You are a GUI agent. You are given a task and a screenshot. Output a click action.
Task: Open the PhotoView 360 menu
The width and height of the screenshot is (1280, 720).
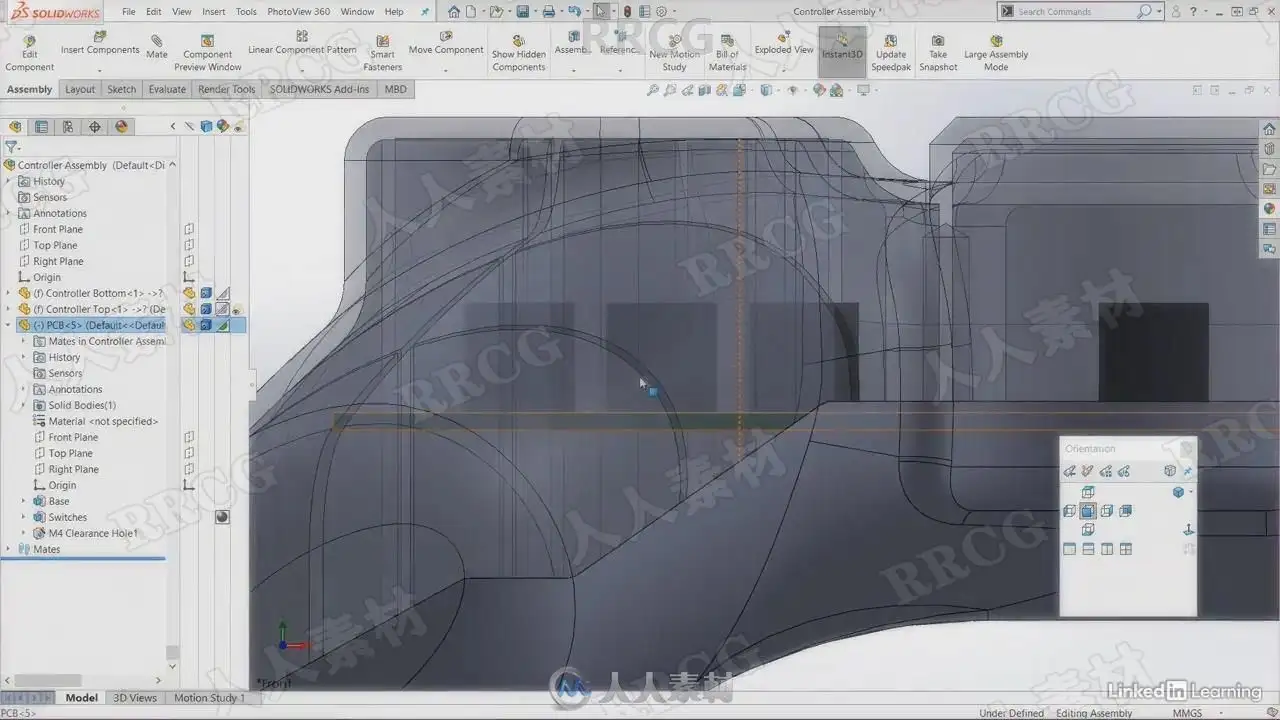[298, 12]
